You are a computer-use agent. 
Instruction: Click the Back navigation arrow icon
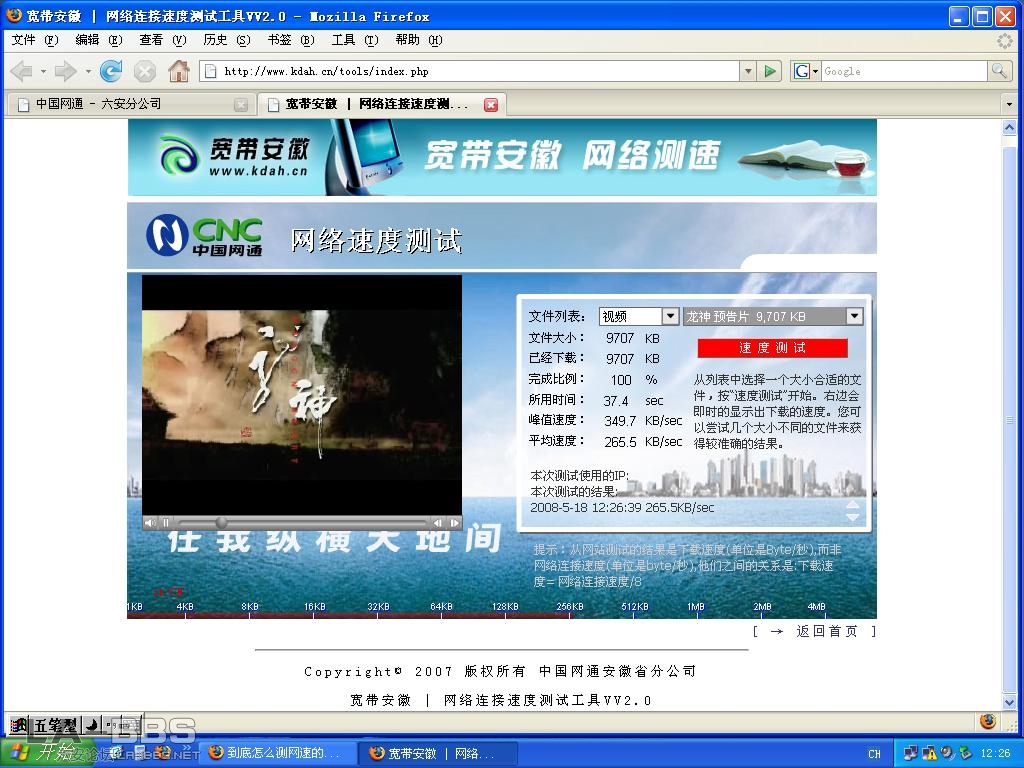click(x=22, y=71)
